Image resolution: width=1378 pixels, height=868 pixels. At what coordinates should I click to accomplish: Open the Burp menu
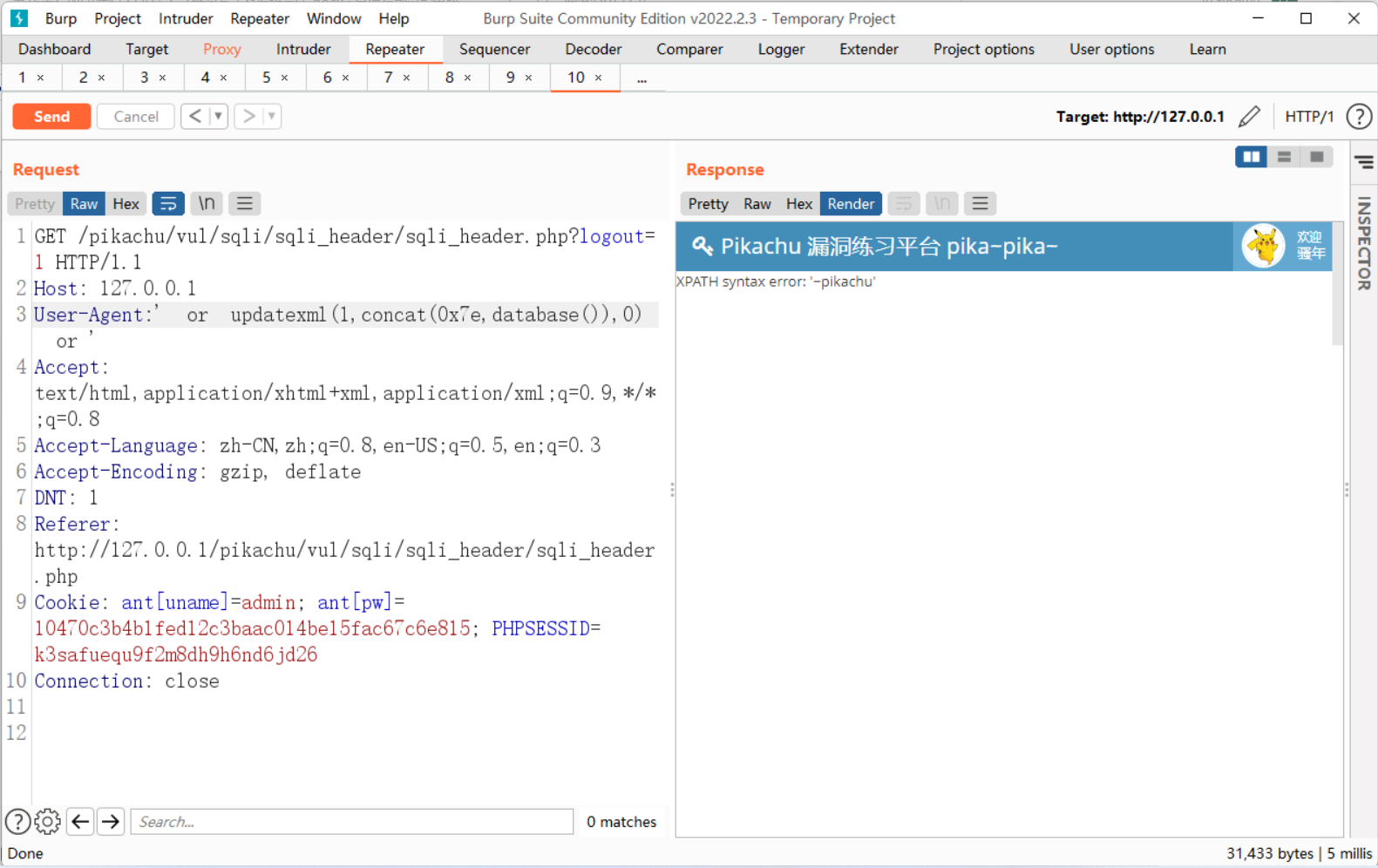[61, 18]
